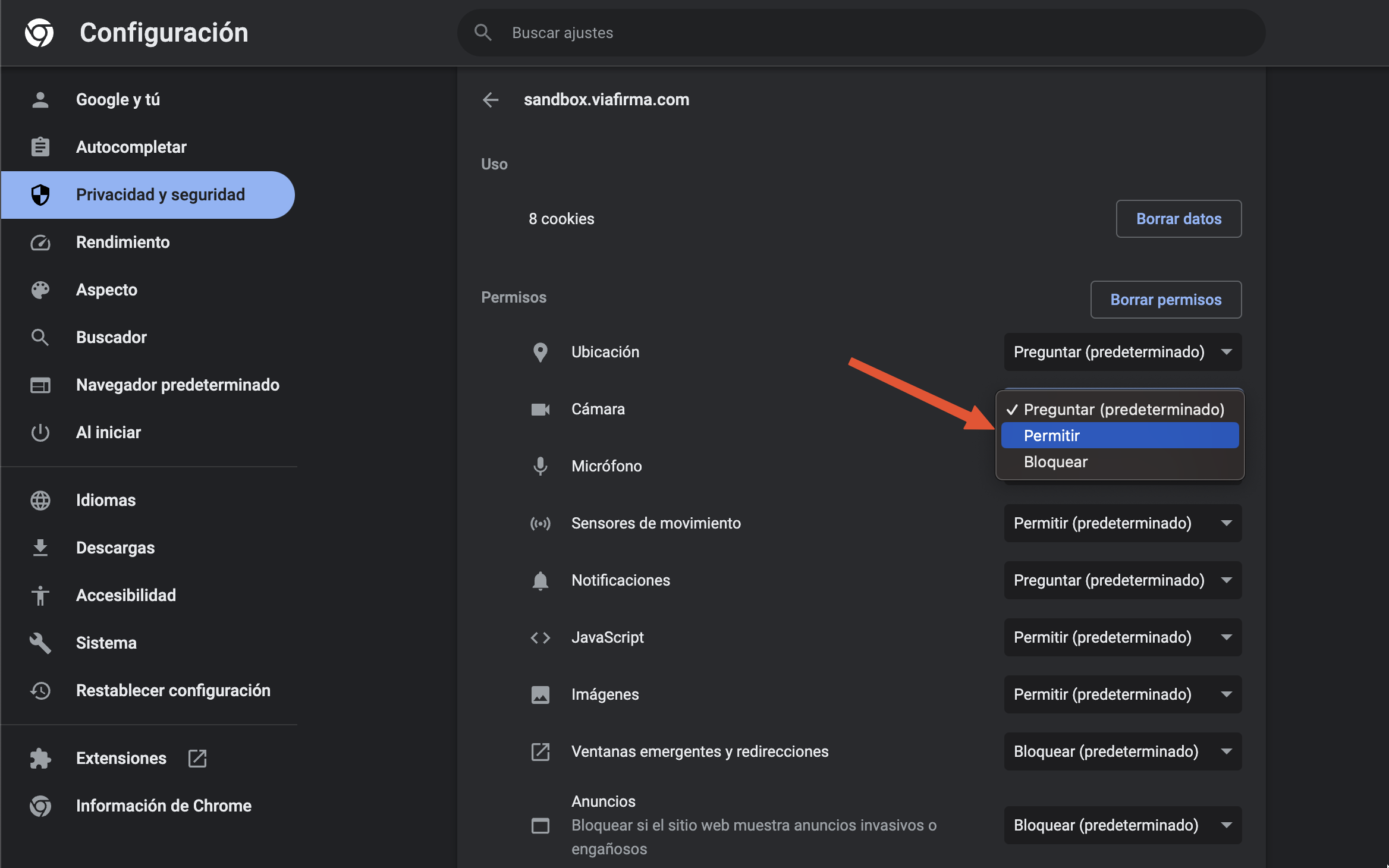
Task: Click the person icon for Google y tú
Action: [40, 100]
